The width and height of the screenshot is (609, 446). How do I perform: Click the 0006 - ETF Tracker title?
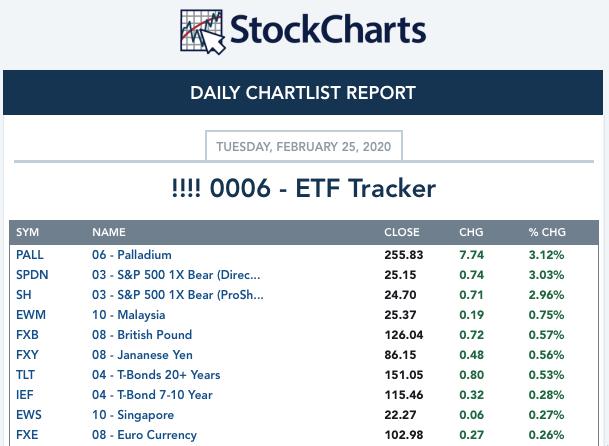tap(304, 188)
